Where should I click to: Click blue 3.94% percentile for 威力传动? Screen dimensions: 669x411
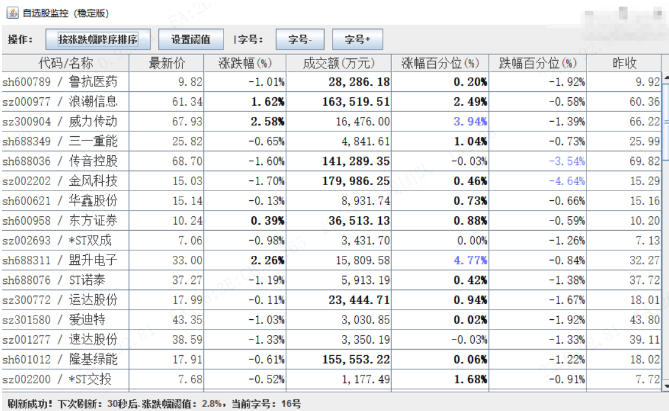470,122
